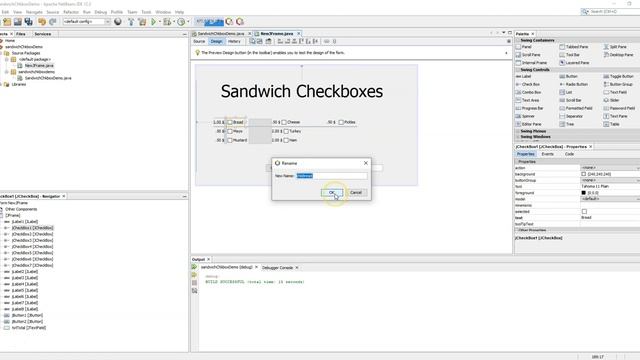Click the Selection Mode toolbar icon
This screenshot has height=360, width=640.
tap(252, 41)
